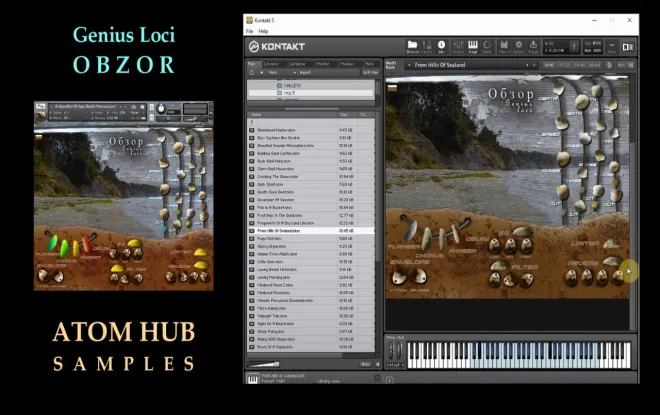
Task: Click the Purge icon
Action: click(x=533, y=47)
